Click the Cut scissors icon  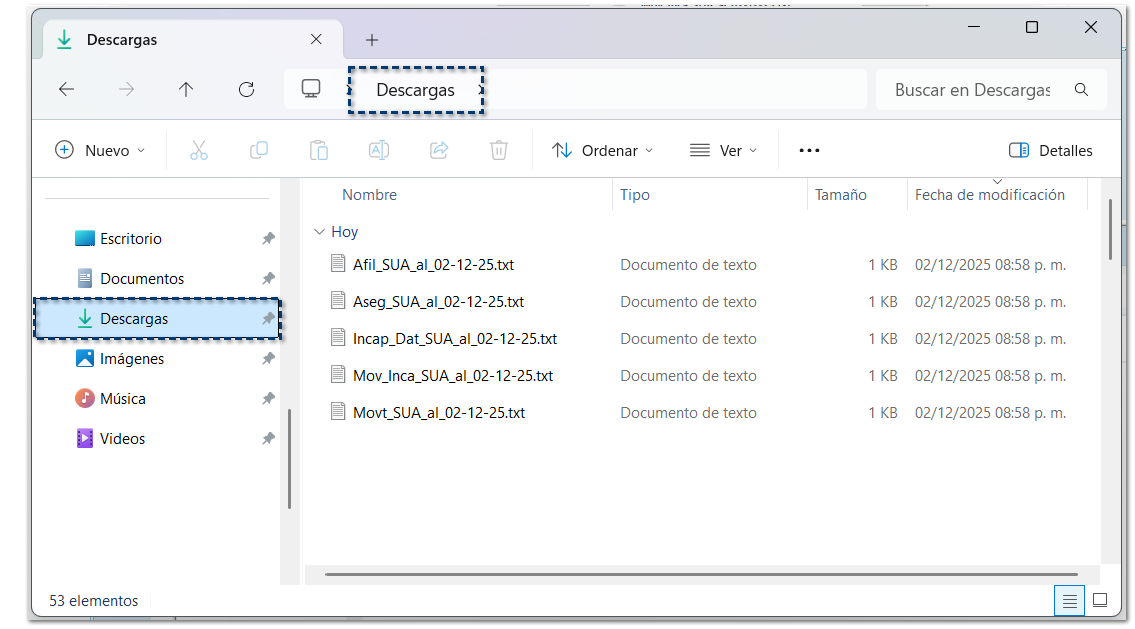198,150
